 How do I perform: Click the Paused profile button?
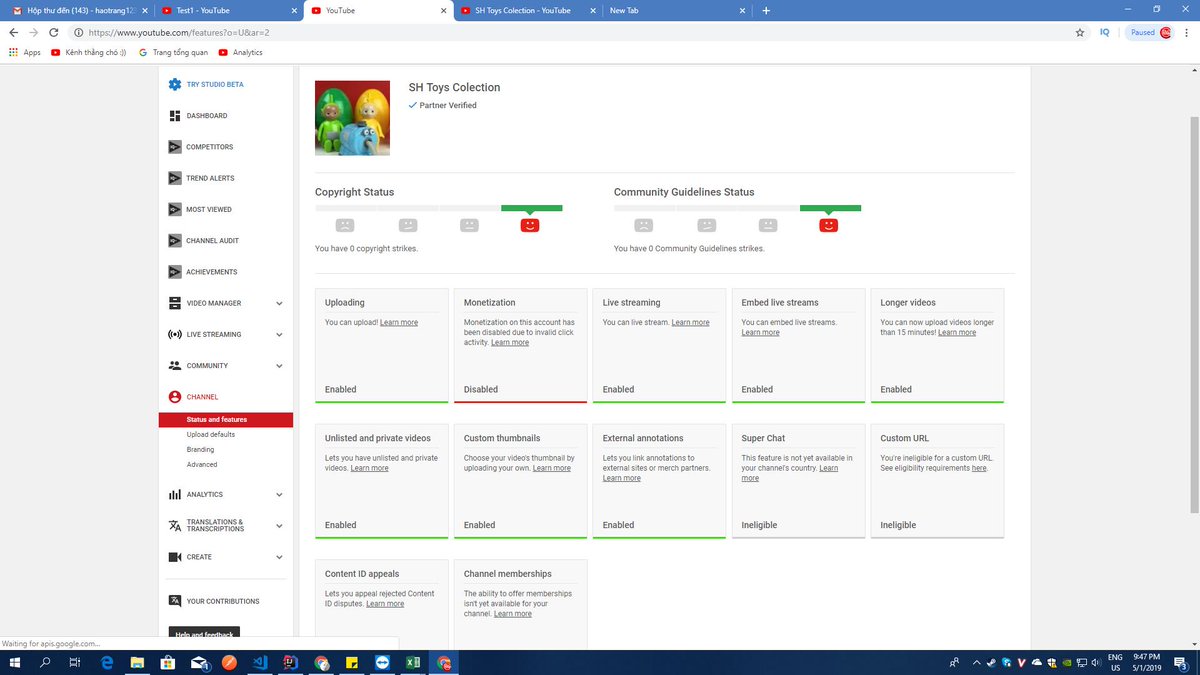[1150, 32]
